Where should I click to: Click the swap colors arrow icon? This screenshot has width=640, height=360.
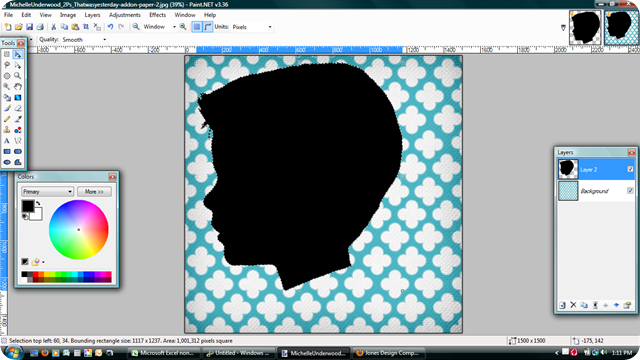38,203
